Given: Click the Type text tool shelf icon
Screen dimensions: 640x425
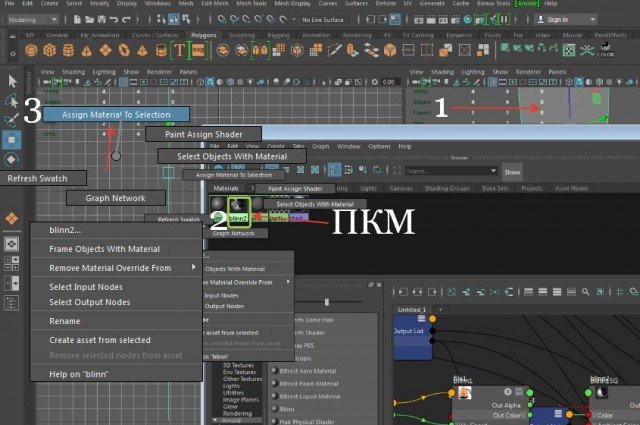Looking at the screenshot, I should tap(180, 50).
